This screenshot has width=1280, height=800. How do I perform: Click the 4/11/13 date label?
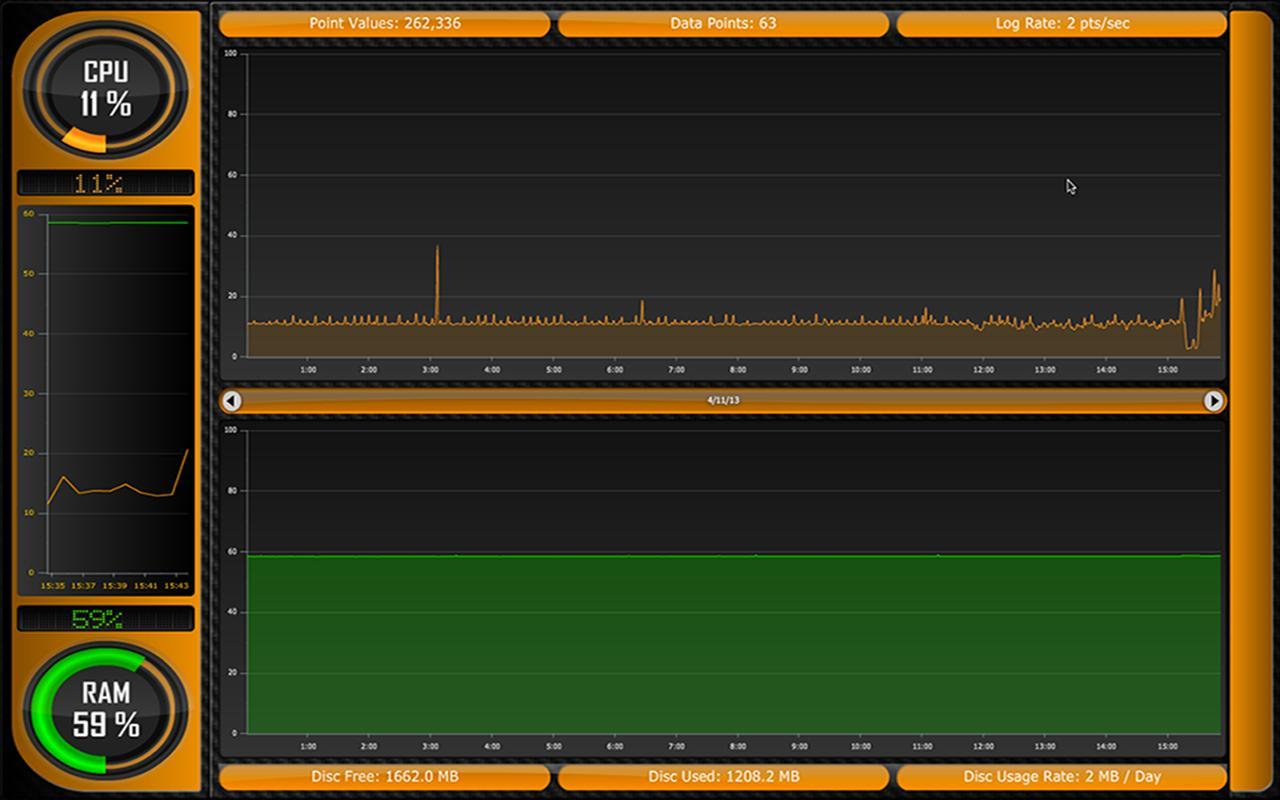[723, 401]
